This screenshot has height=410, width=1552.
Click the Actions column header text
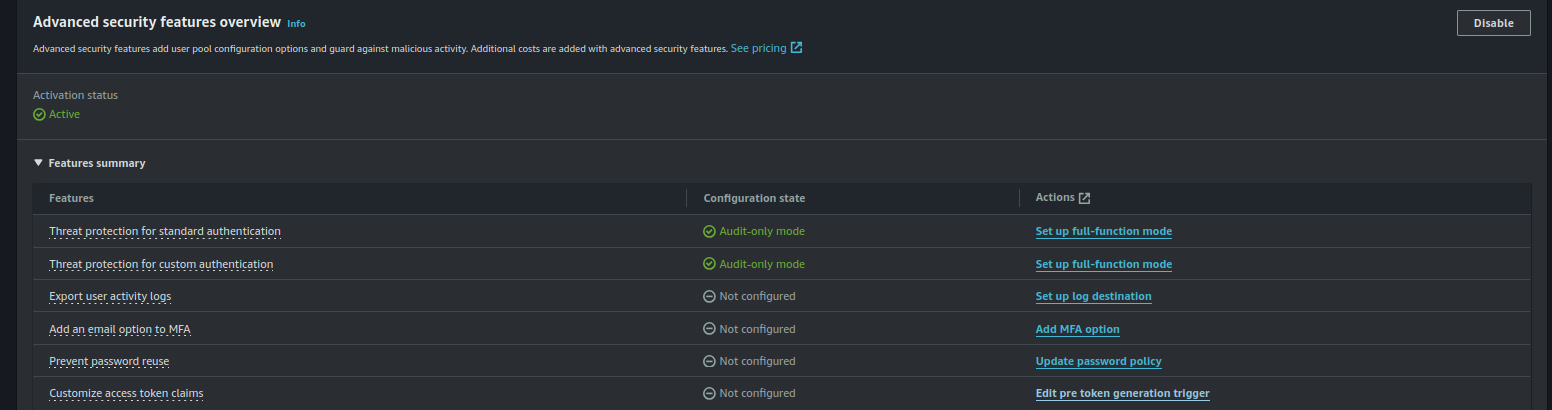click(1055, 198)
